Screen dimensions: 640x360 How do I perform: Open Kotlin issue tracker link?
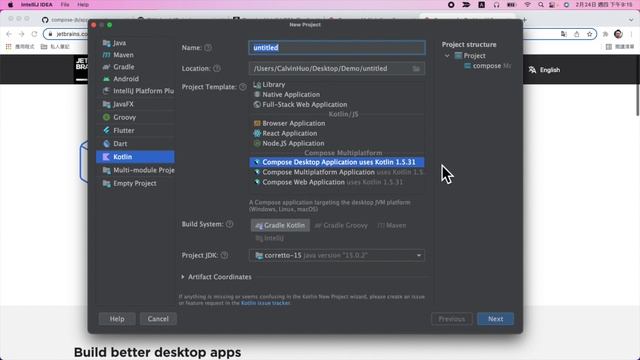click(x=265, y=303)
